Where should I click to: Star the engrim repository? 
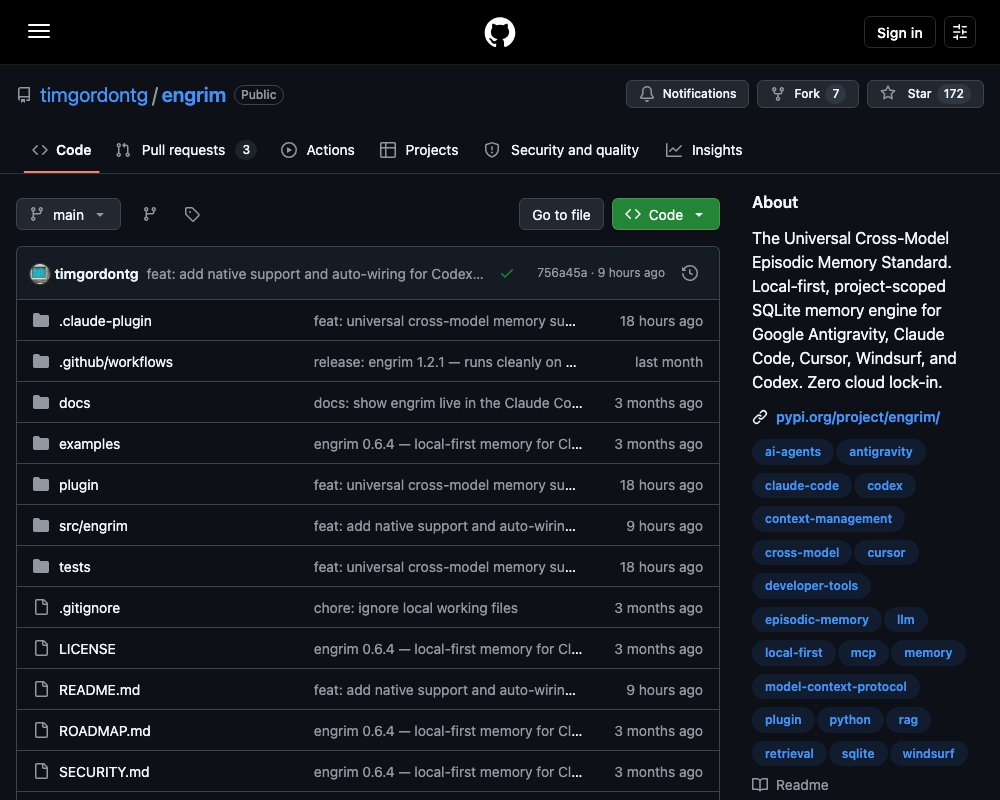pyautogui.click(x=925, y=94)
